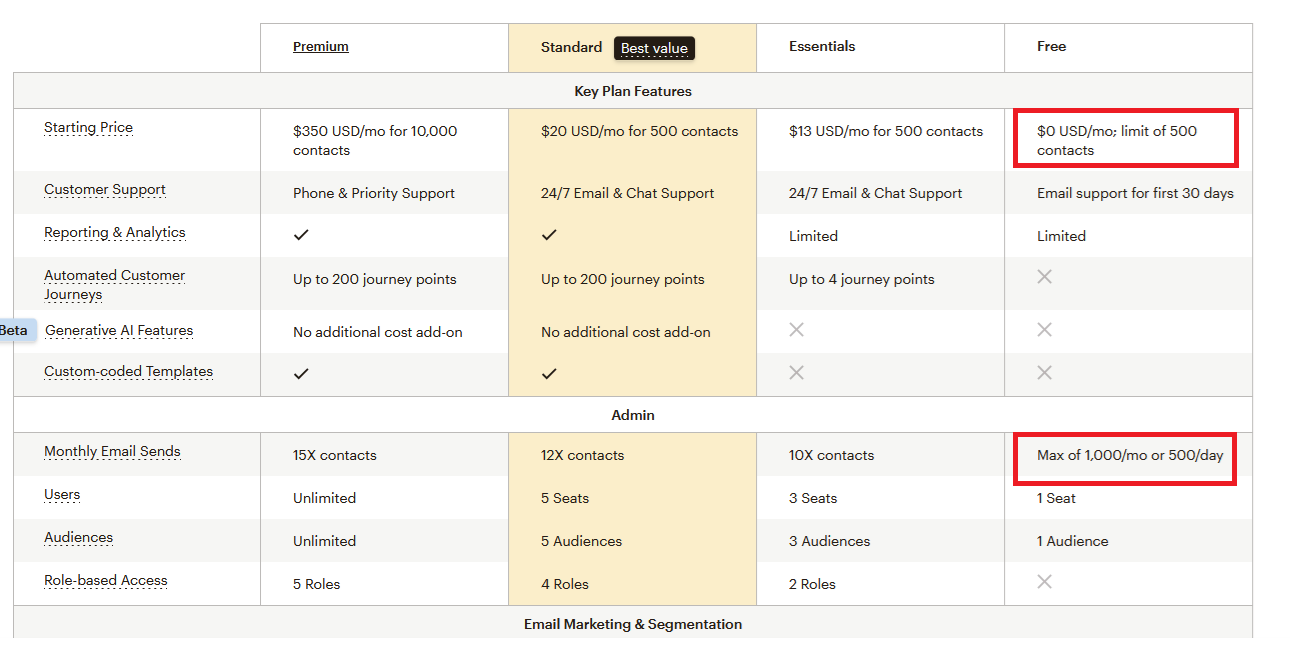Open Role-based Access feature details
Viewport: 1290px width, 654px height.
tap(106, 581)
